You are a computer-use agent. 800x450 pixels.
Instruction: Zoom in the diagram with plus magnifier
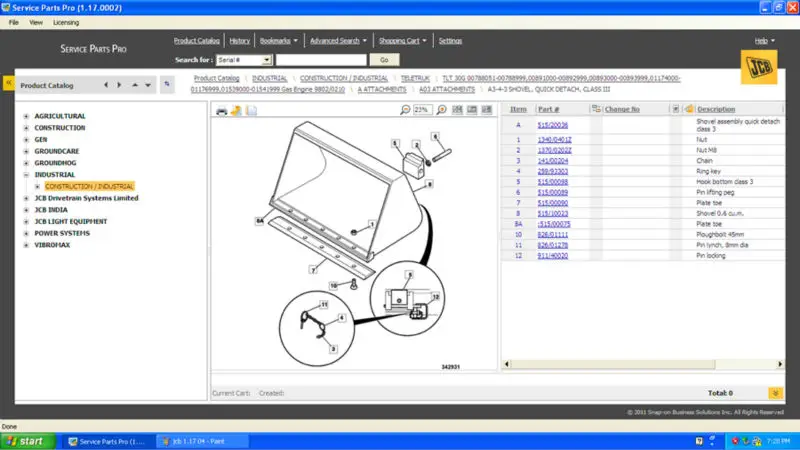click(442, 110)
